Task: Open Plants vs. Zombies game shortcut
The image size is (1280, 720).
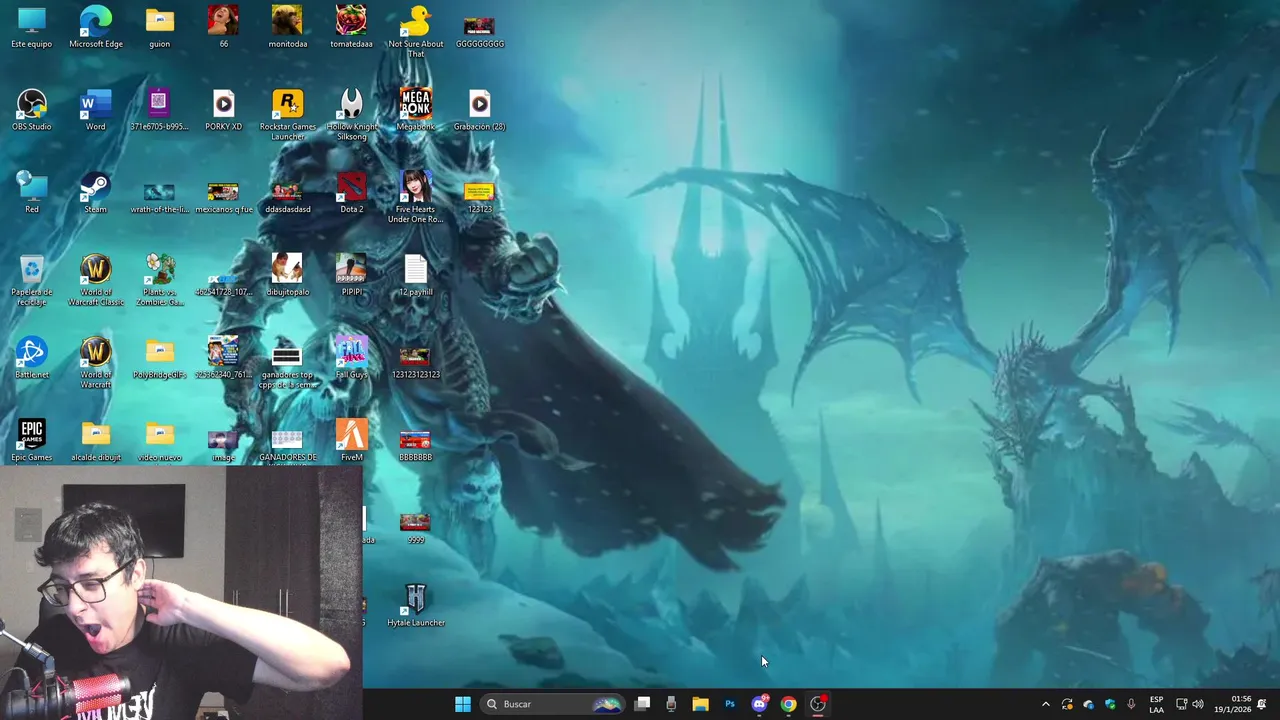Action: tap(159, 280)
